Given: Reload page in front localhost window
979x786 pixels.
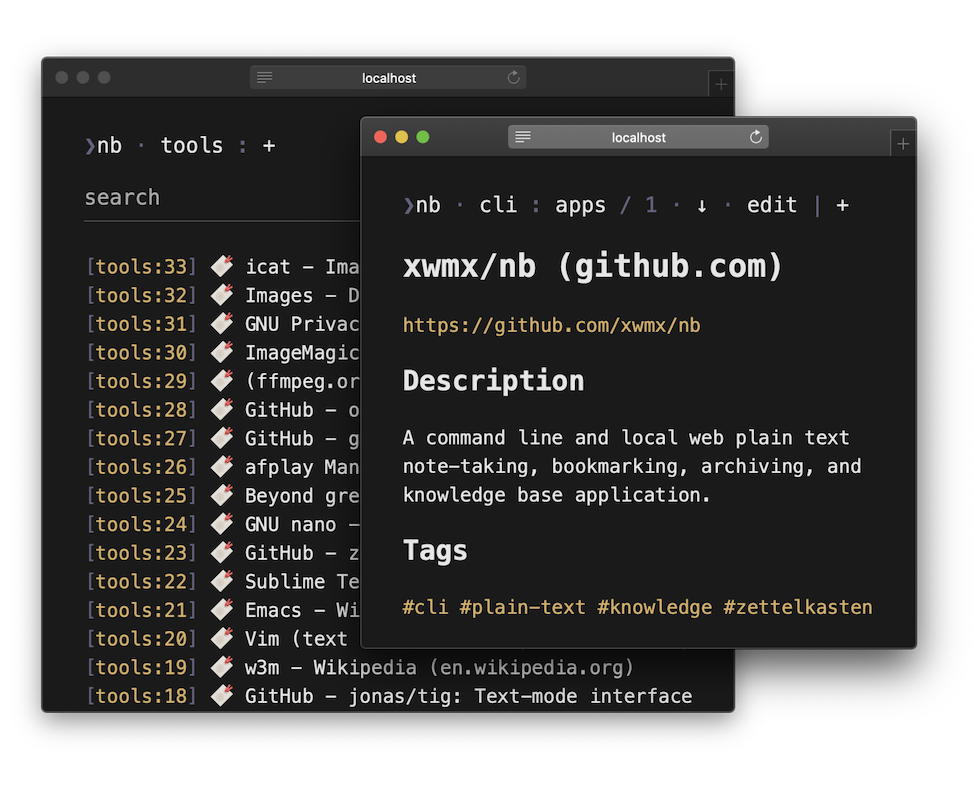Looking at the screenshot, I should coord(755,137).
